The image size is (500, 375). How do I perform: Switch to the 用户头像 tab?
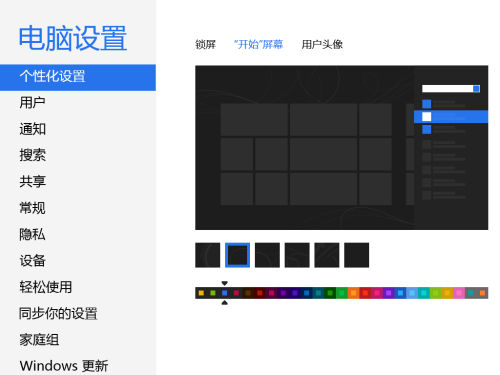[322, 44]
